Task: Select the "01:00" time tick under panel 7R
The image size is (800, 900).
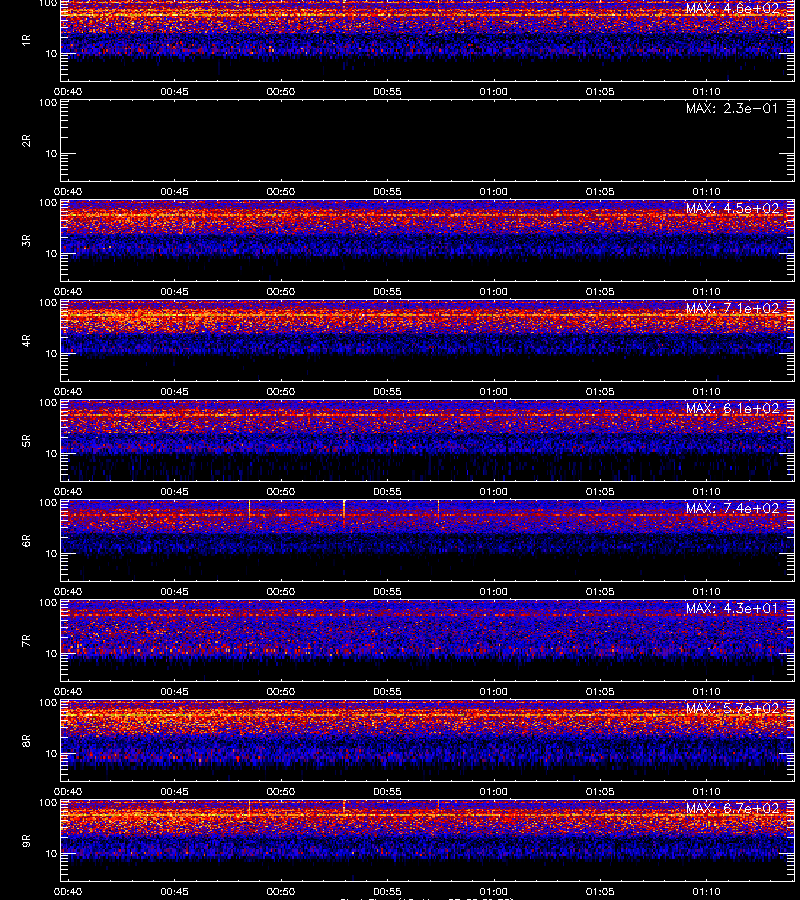Action: [494, 692]
